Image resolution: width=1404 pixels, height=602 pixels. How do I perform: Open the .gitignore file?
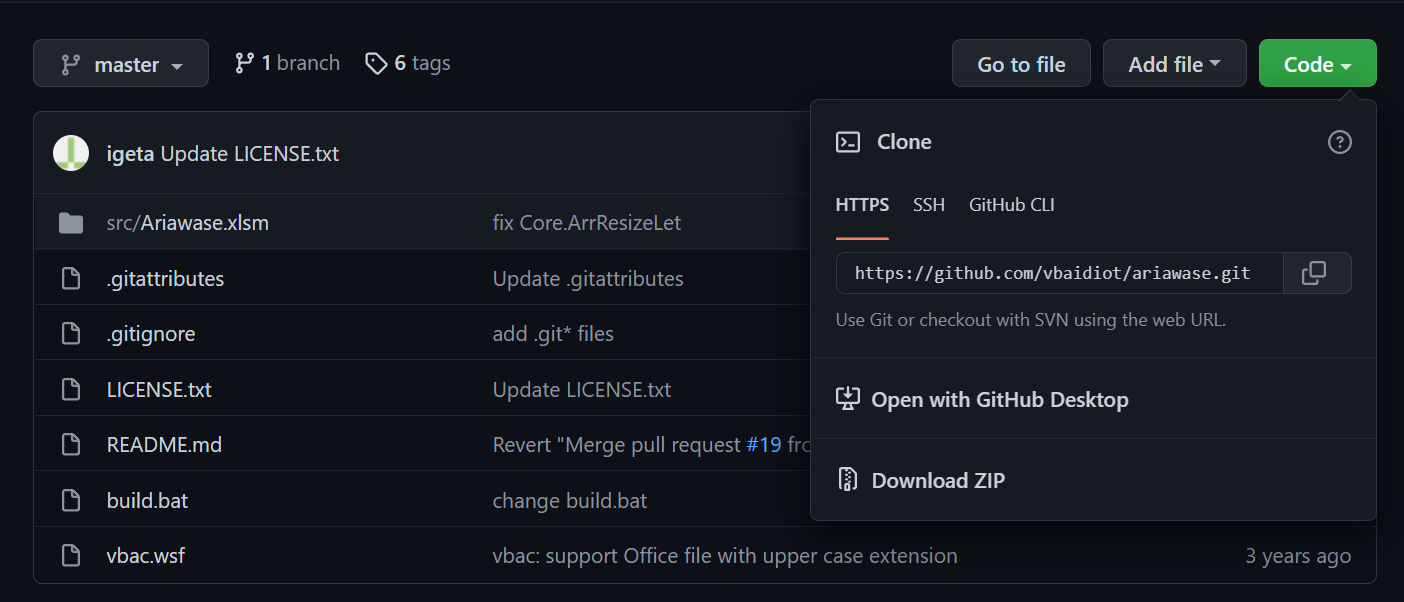click(151, 333)
